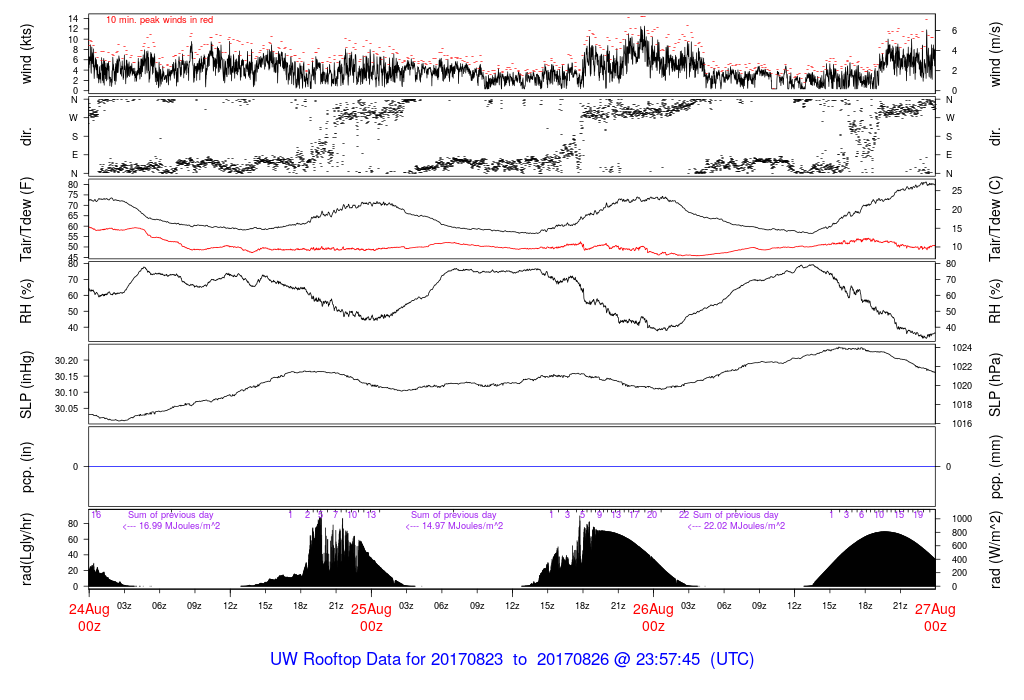This screenshot has height=700, width=1024.
Task: Select the 'rad (W/m^2)' axis label
Action: point(995,550)
